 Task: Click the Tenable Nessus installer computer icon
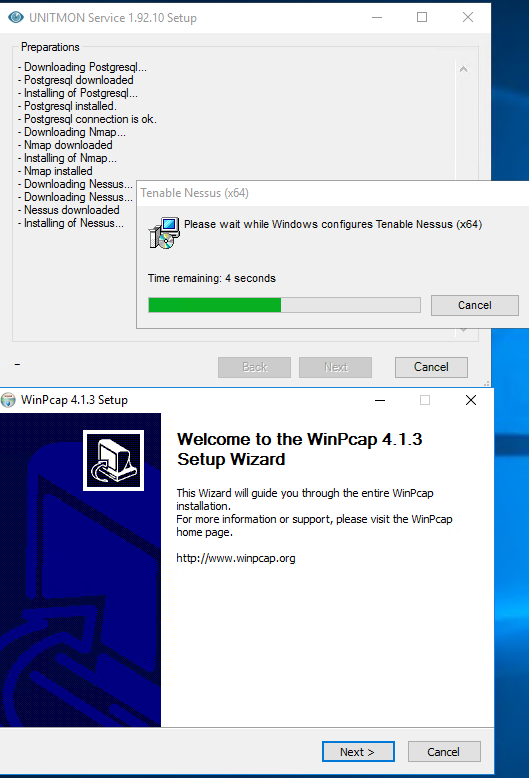(x=163, y=233)
